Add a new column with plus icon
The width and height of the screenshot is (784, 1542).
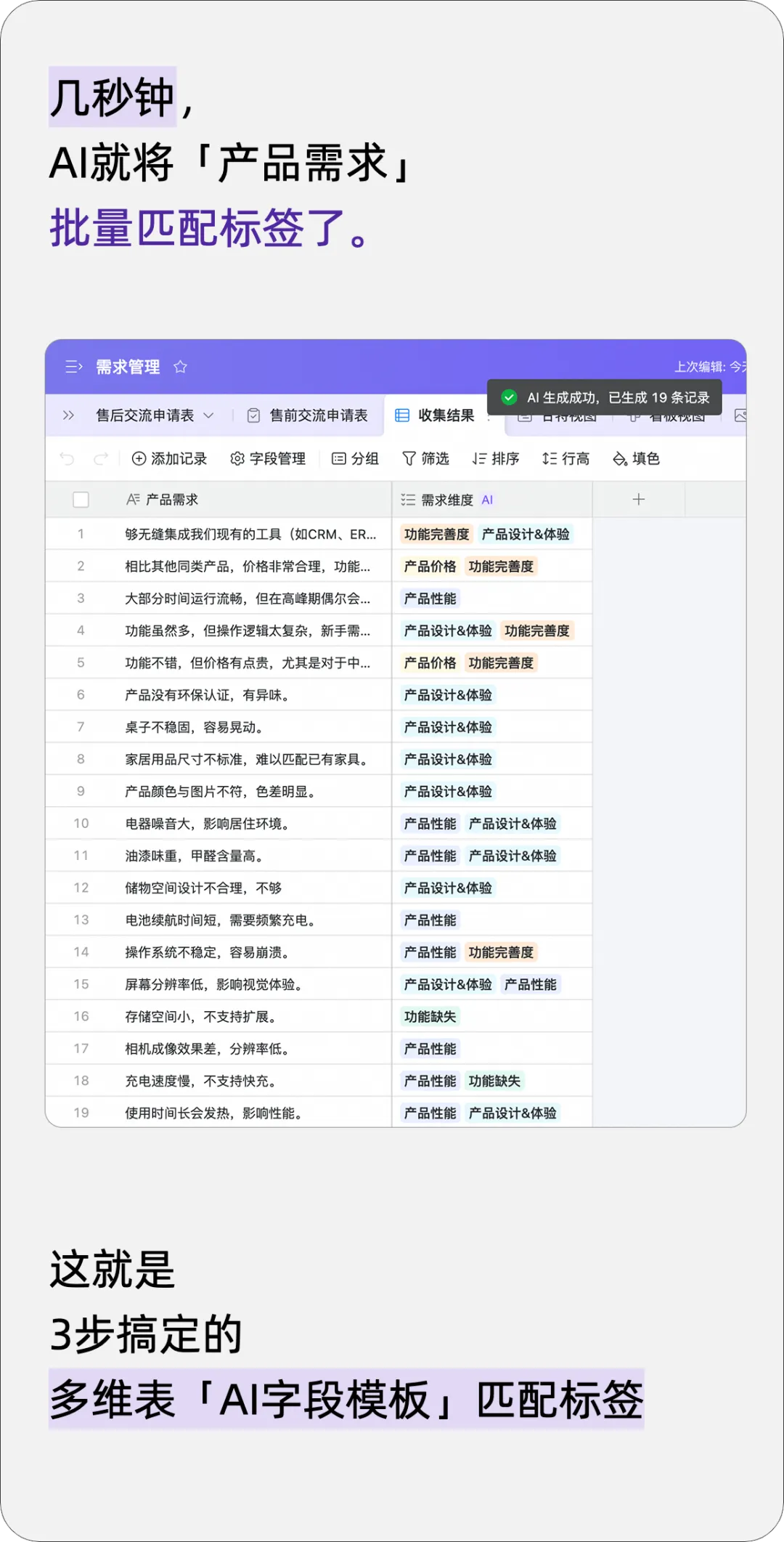tap(639, 499)
